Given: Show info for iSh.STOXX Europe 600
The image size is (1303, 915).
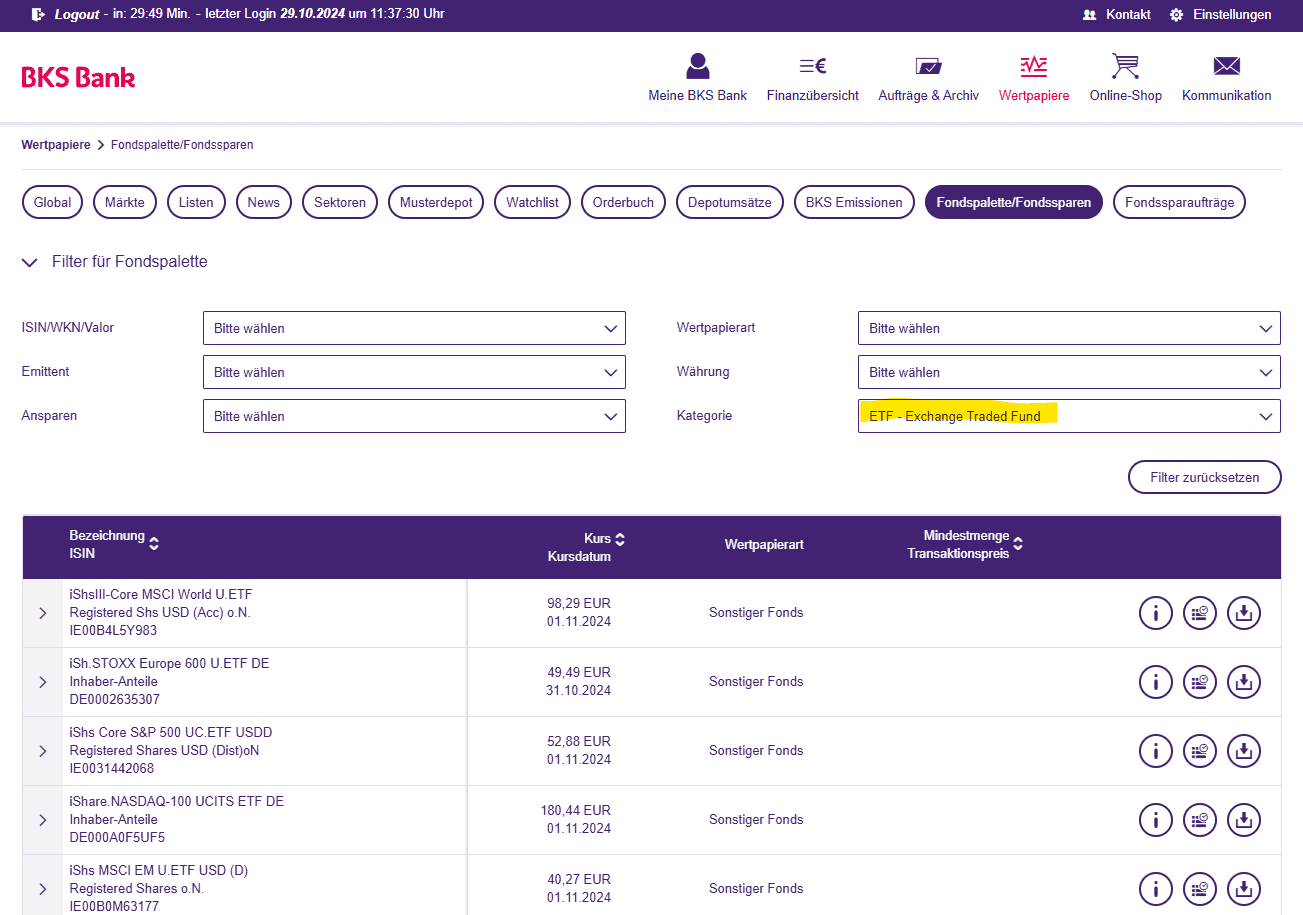Looking at the screenshot, I should [x=1156, y=682].
